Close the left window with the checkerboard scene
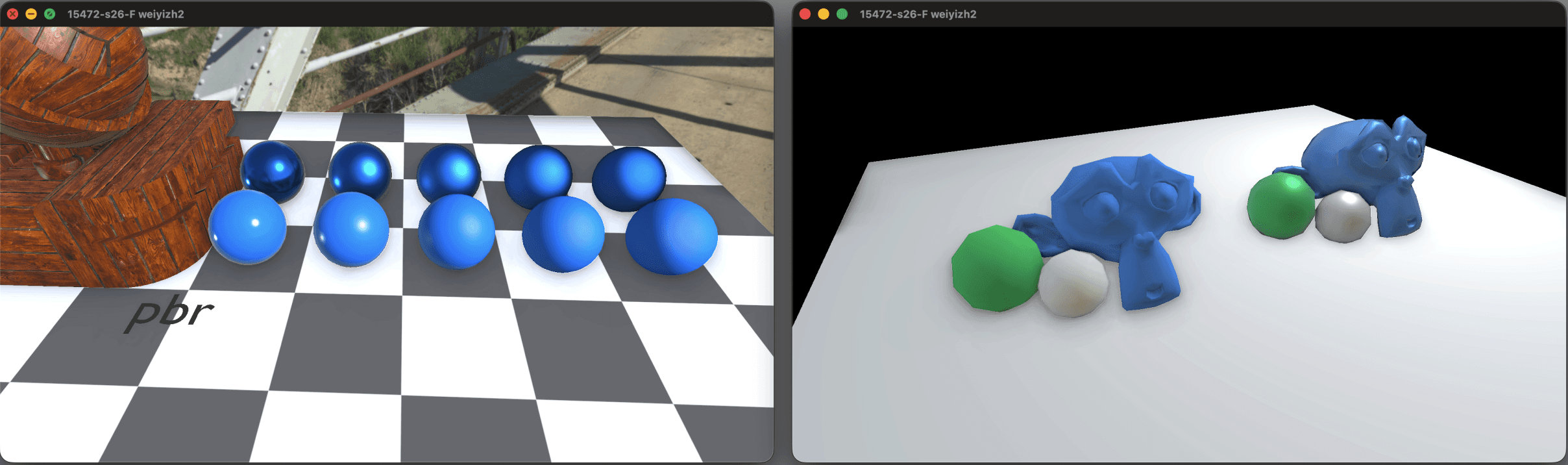 coord(12,14)
